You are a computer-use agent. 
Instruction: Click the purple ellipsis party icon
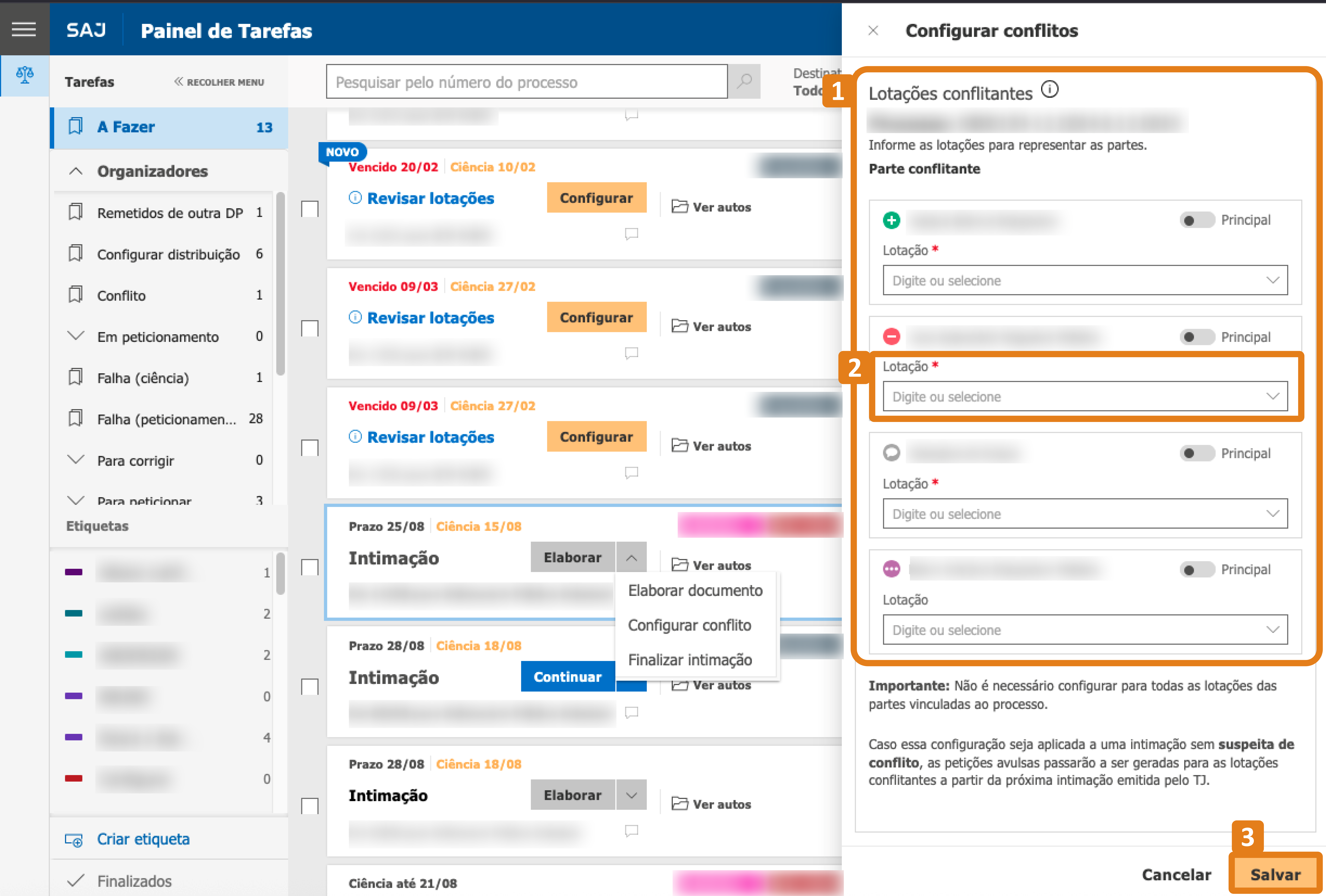point(891,569)
